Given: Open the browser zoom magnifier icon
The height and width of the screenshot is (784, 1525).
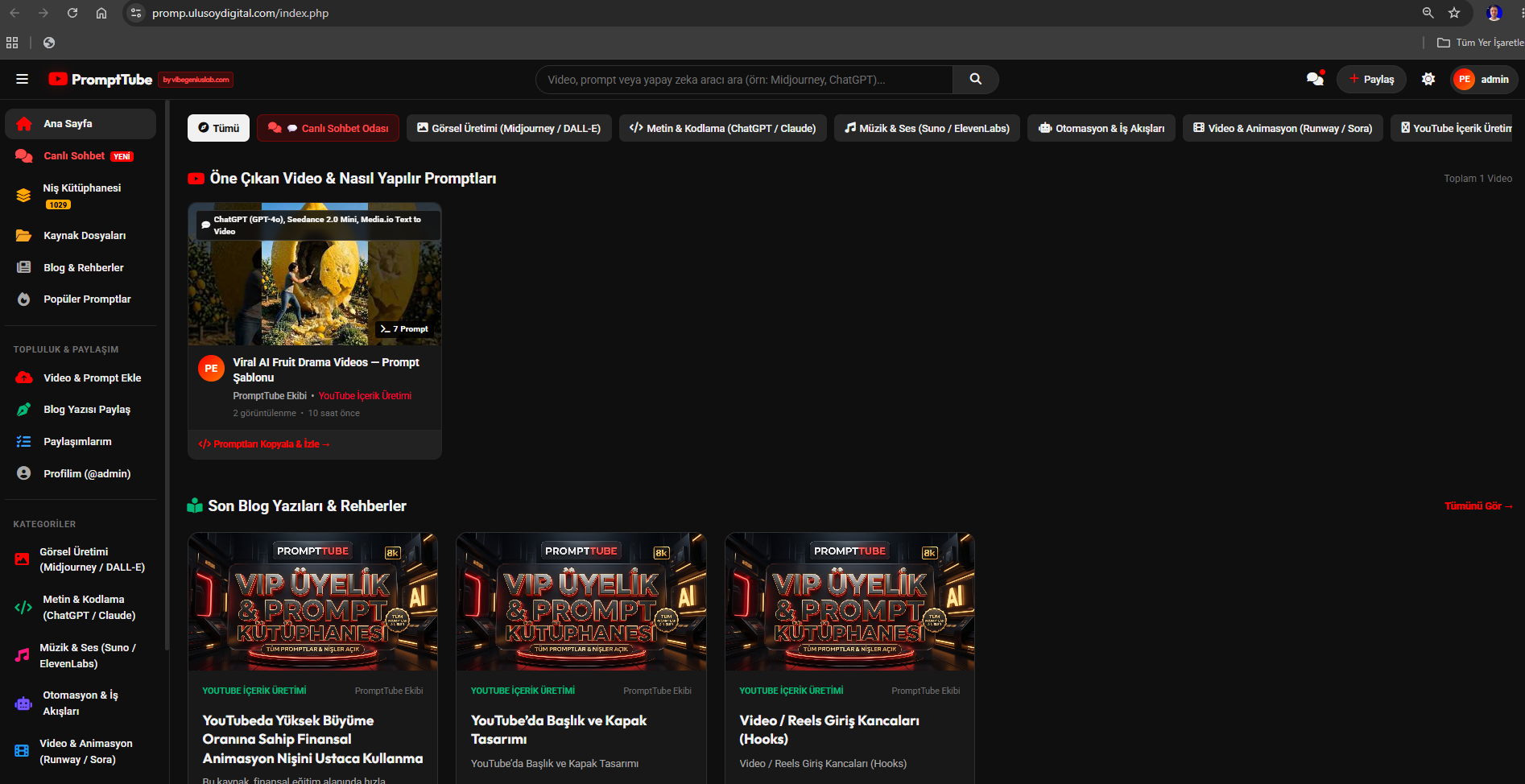Looking at the screenshot, I should pos(1428,13).
